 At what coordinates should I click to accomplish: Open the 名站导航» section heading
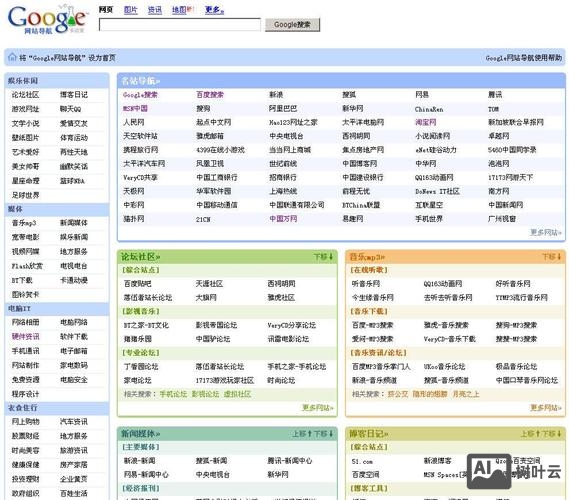click(140, 81)
